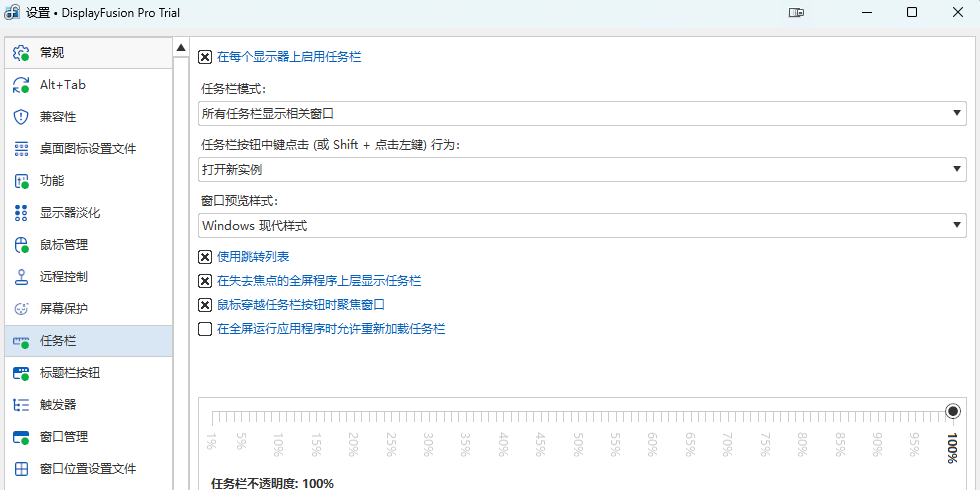
Task: Open the 窗口预览样式 Windows 现代样式 dropdown
Action: coord(583,226)
